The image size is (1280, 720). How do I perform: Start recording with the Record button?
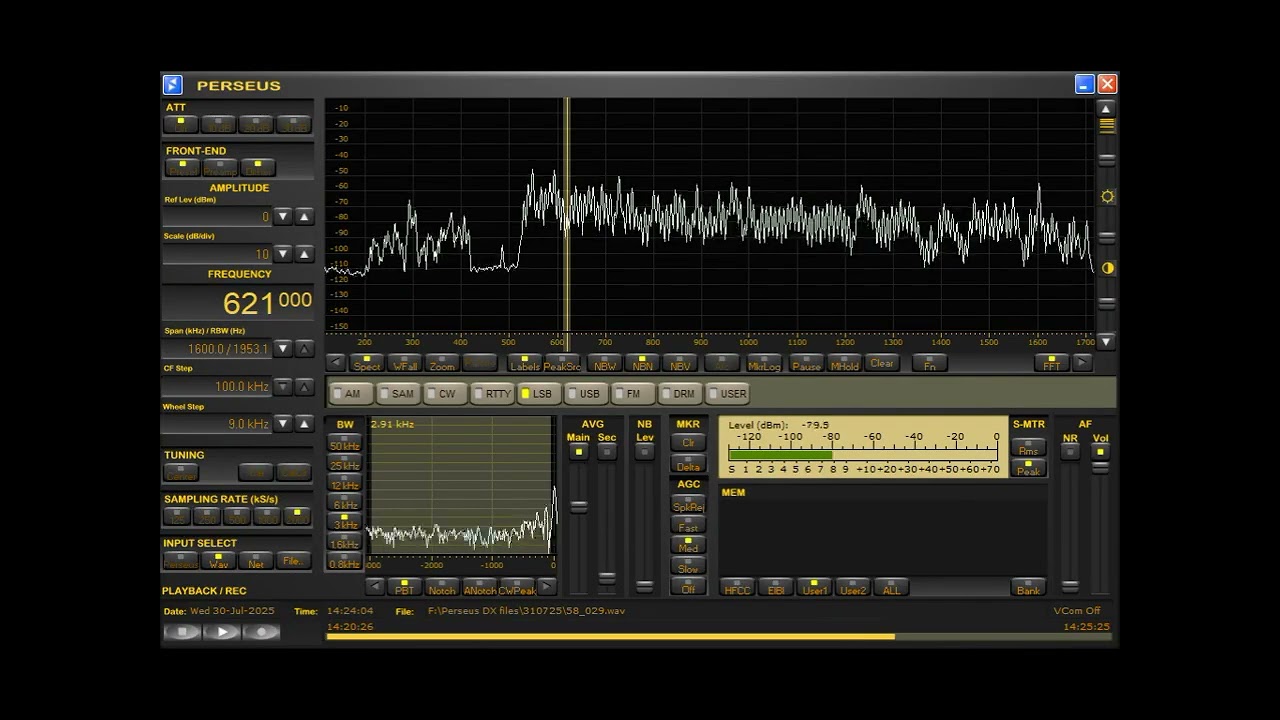[261, 632]
